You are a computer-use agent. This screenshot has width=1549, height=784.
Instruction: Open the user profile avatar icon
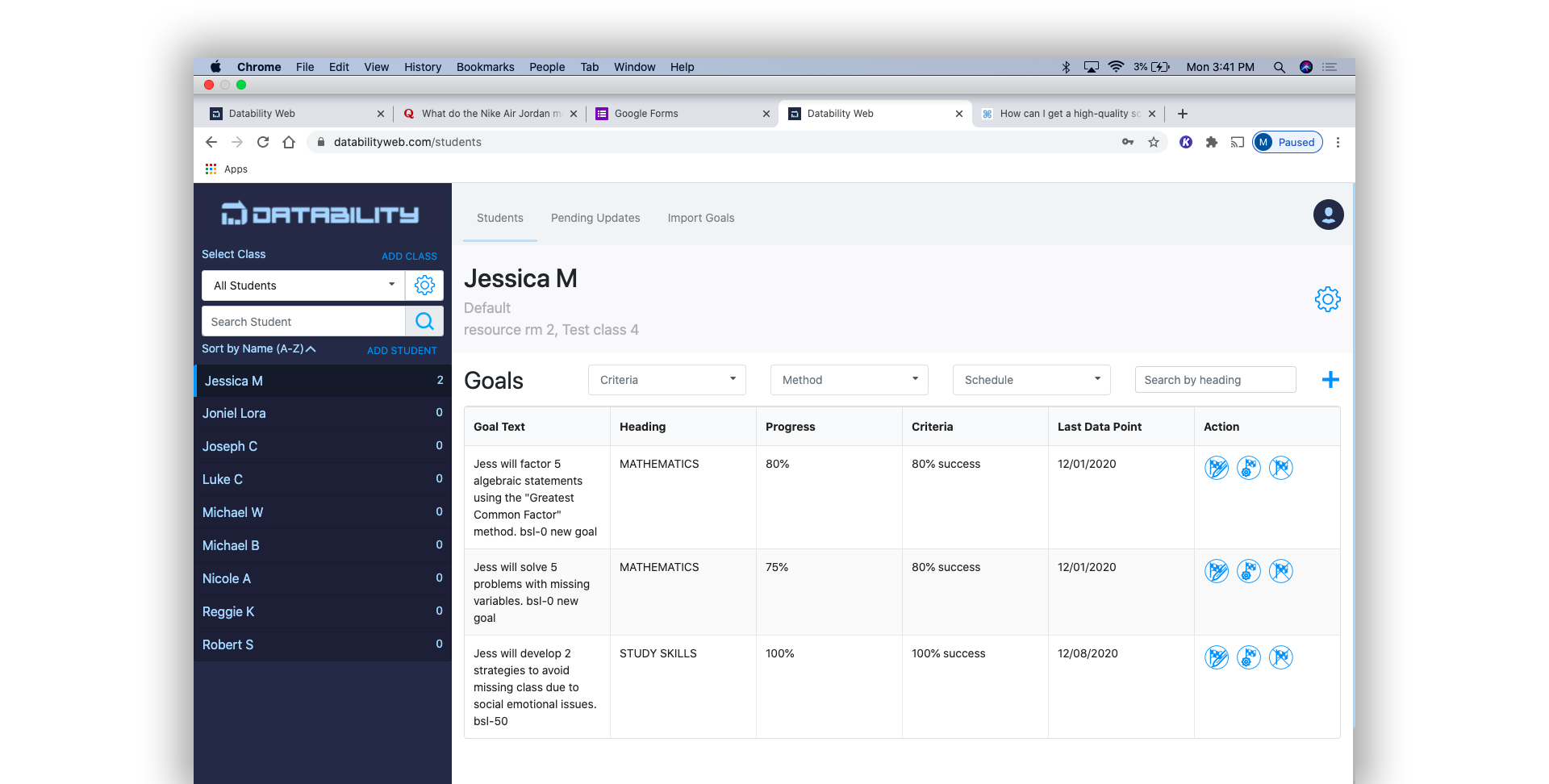(x=1328, y=215)
